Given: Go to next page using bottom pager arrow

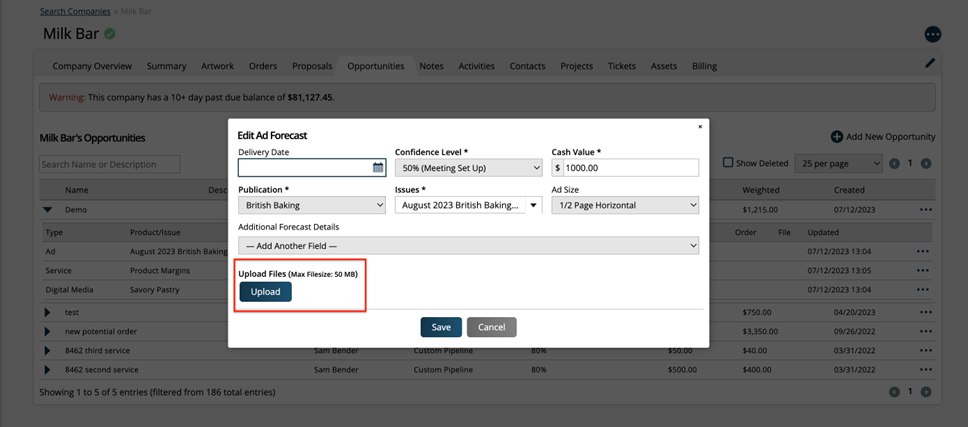Looking at the screenshot, I should pyautogui.click(x=926, y=392).
